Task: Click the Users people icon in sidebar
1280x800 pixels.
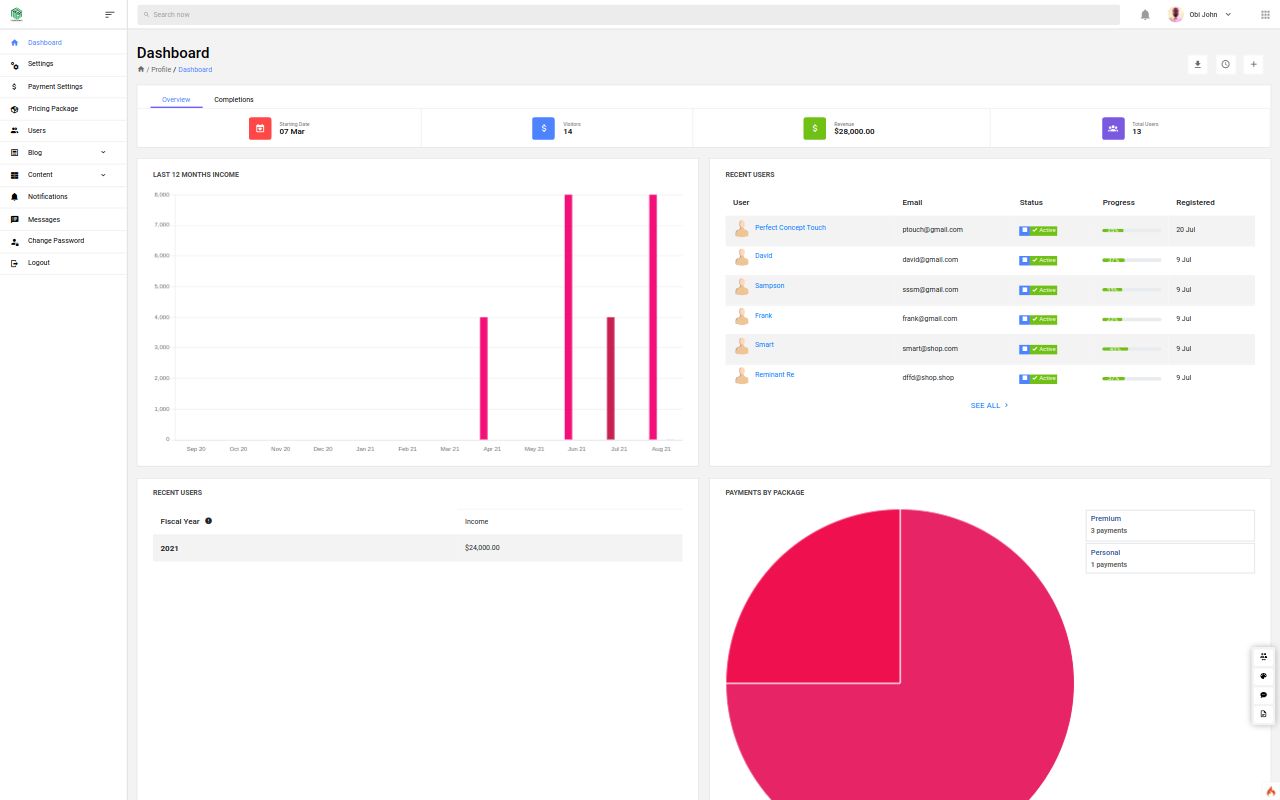Action: click(14, 131)
